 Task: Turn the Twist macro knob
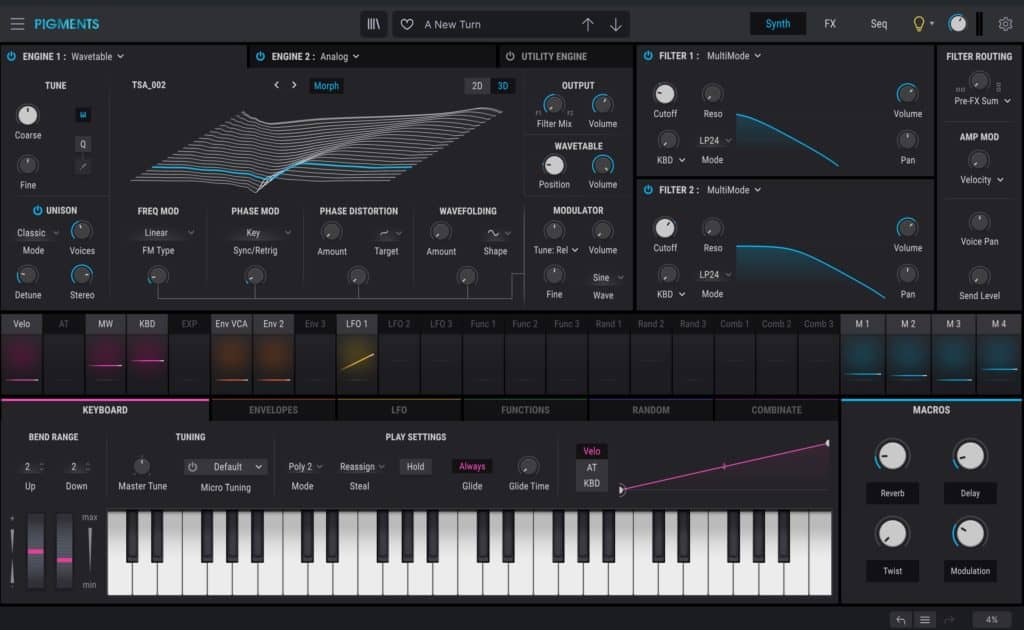pyautogui.click(x=892, y=533)
